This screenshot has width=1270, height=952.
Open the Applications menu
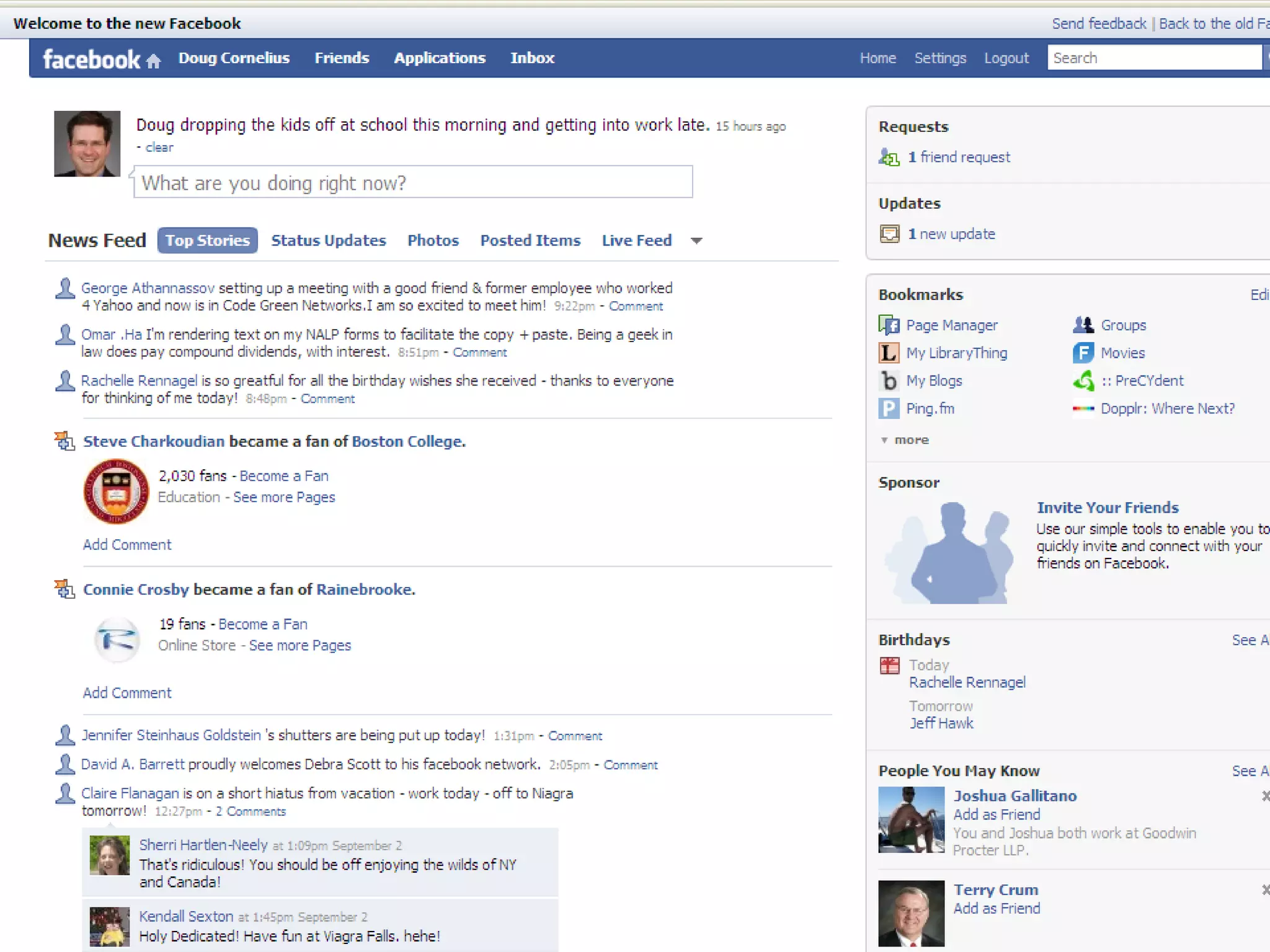(x=439, y=58)
